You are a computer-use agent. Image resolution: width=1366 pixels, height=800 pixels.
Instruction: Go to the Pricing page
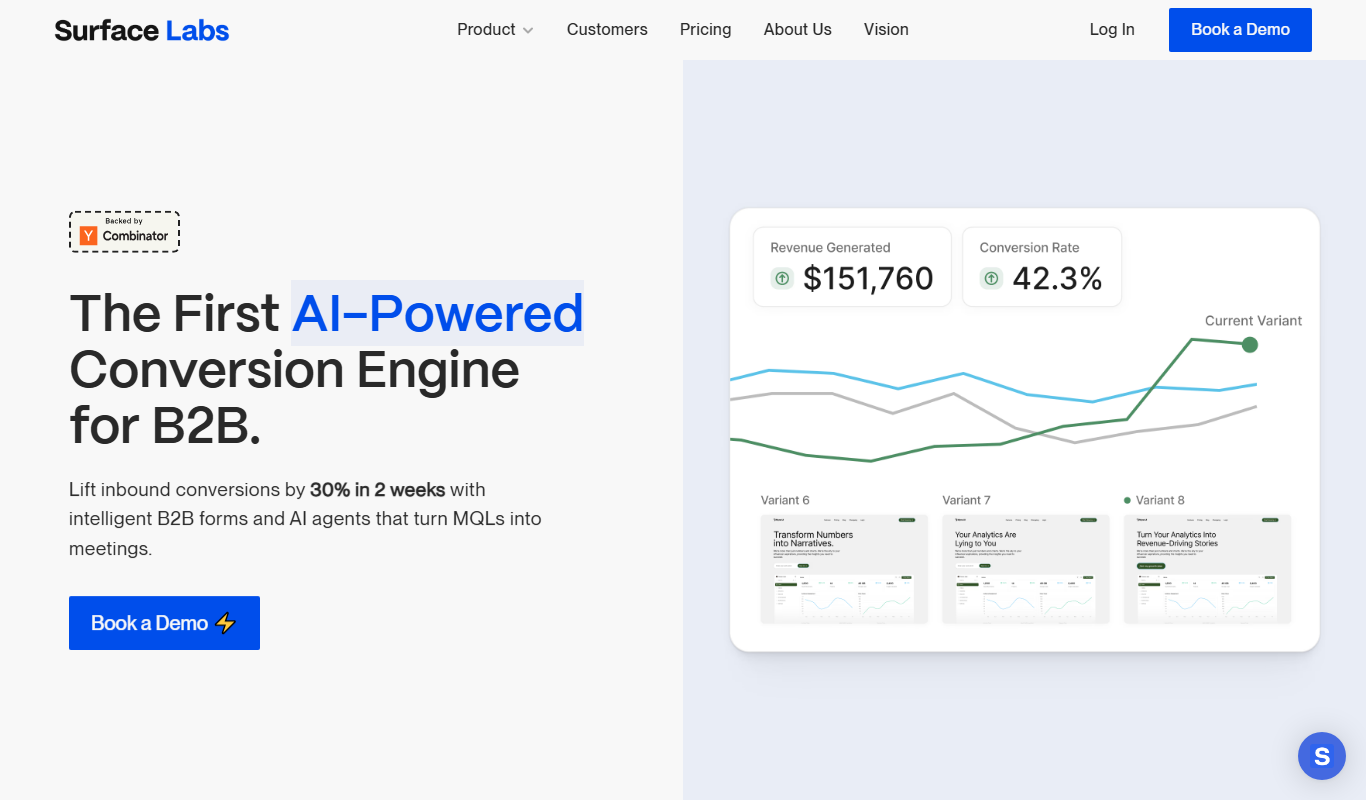tap(706, 30)
